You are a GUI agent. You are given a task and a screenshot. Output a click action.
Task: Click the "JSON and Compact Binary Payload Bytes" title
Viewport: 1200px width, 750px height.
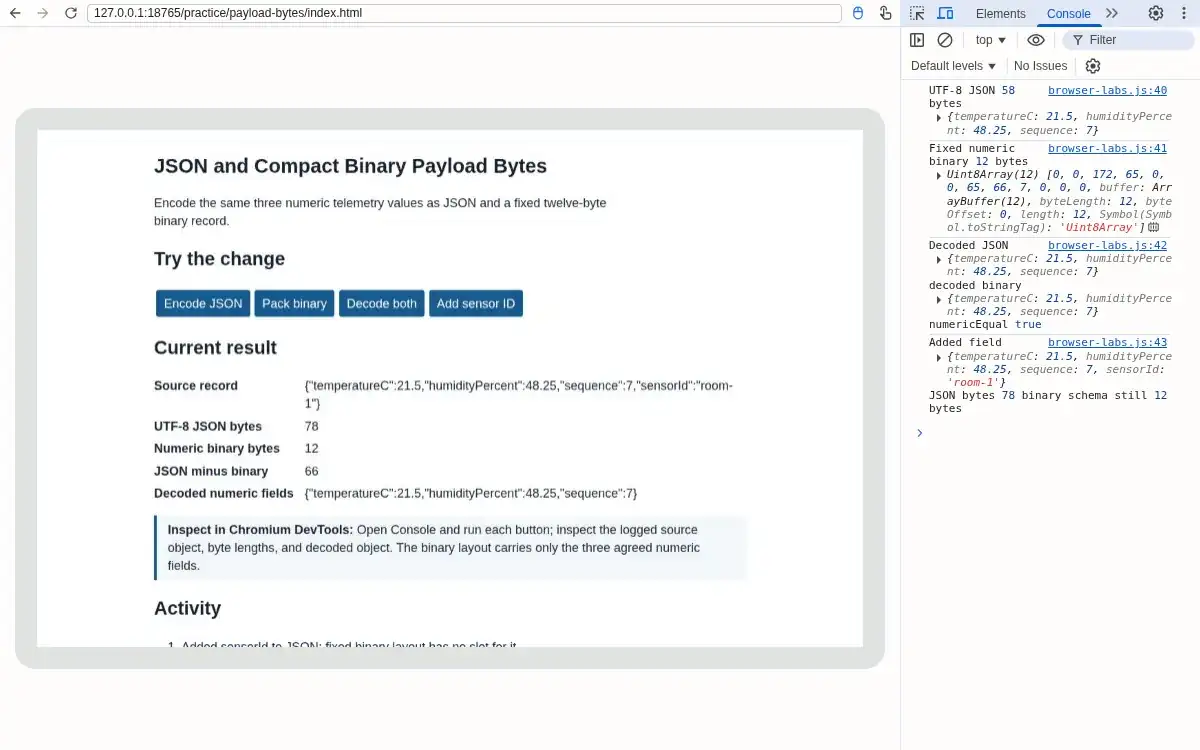350,166
